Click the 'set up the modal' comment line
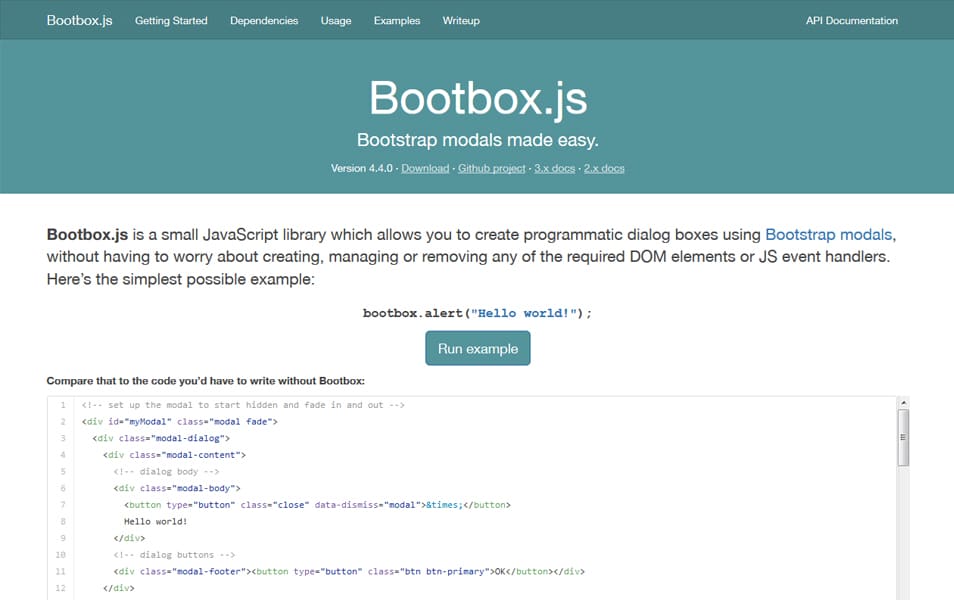This screenshot has width=954, height=600. coord(243,405)
